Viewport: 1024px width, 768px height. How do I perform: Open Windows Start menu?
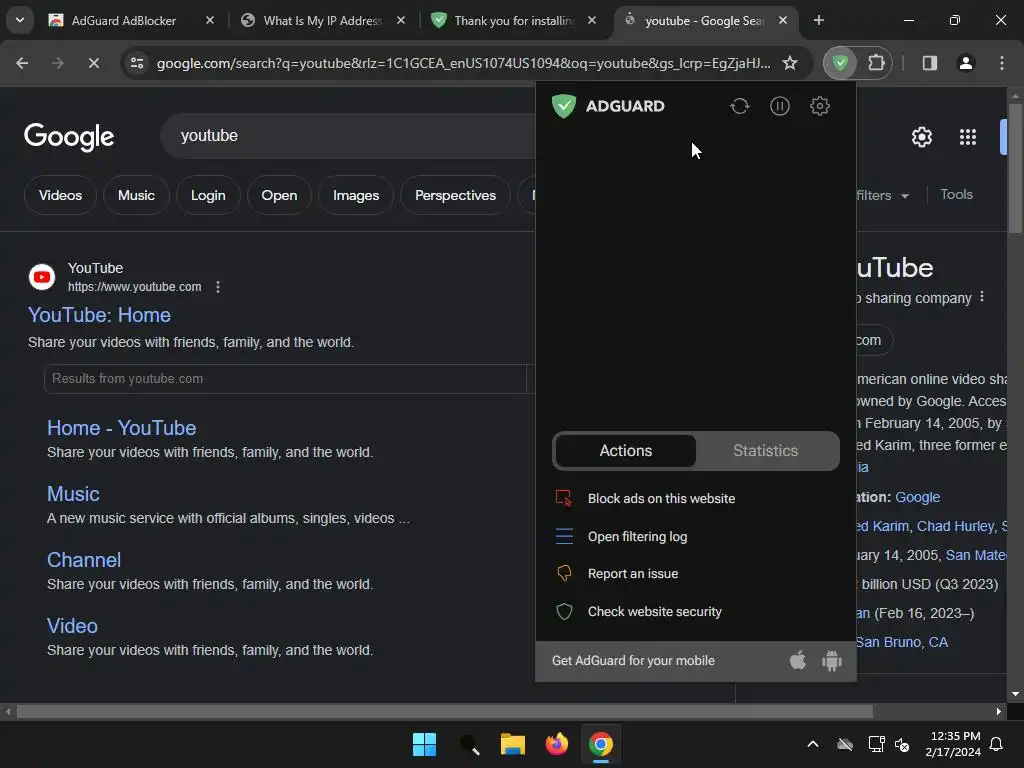click(424, 744)
